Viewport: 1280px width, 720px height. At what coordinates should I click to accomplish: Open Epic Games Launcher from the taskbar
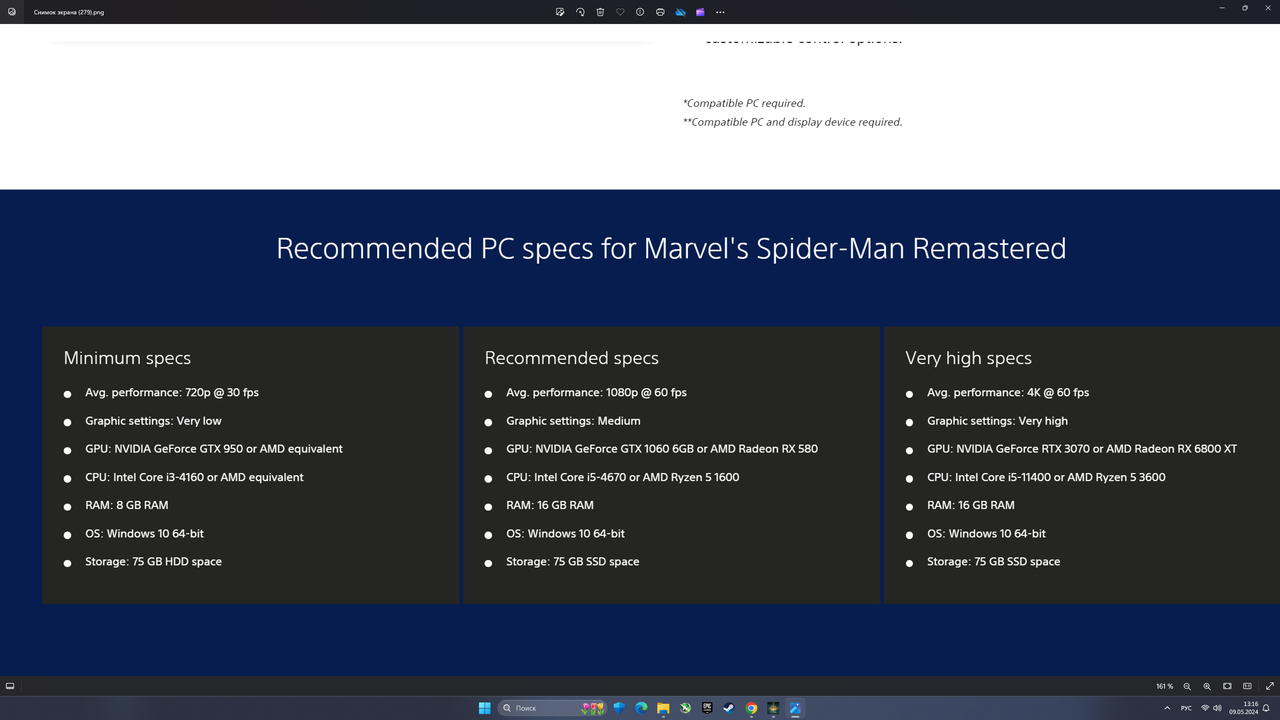[707, 708]
